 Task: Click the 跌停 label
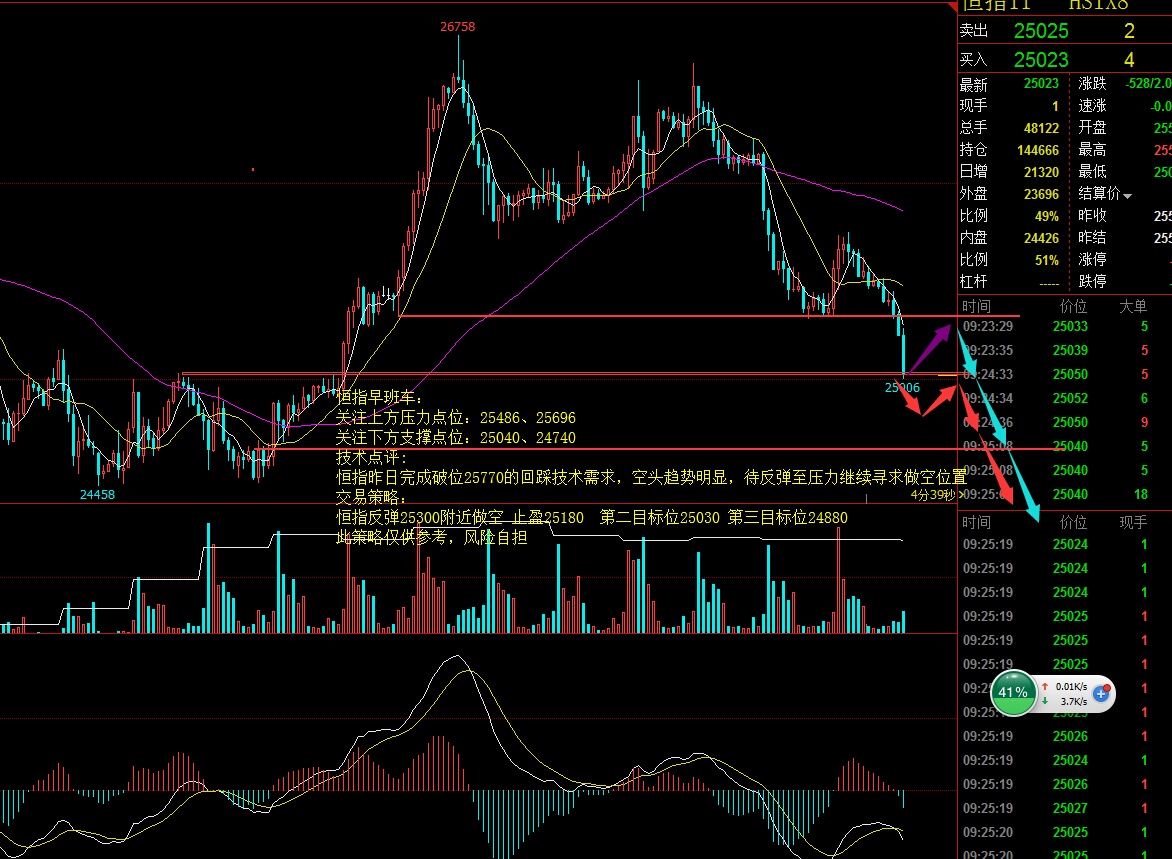coord(1092,282)
